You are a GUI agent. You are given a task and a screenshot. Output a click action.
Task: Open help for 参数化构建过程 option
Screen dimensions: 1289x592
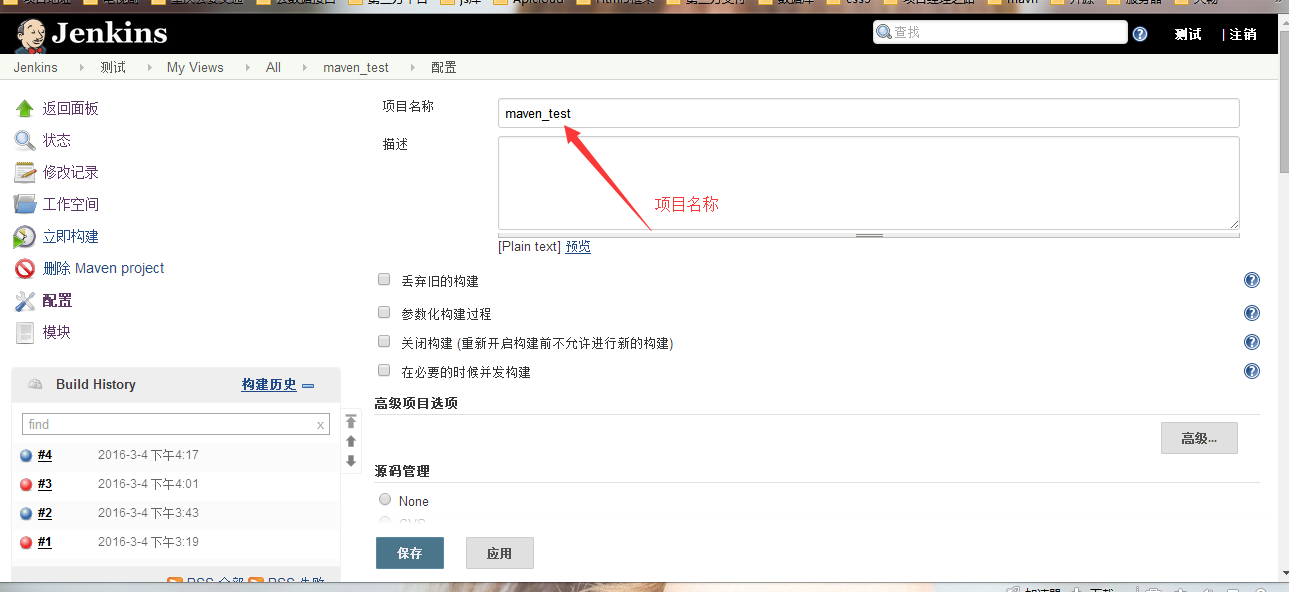pyautogui.click(x=1251, y=313)
